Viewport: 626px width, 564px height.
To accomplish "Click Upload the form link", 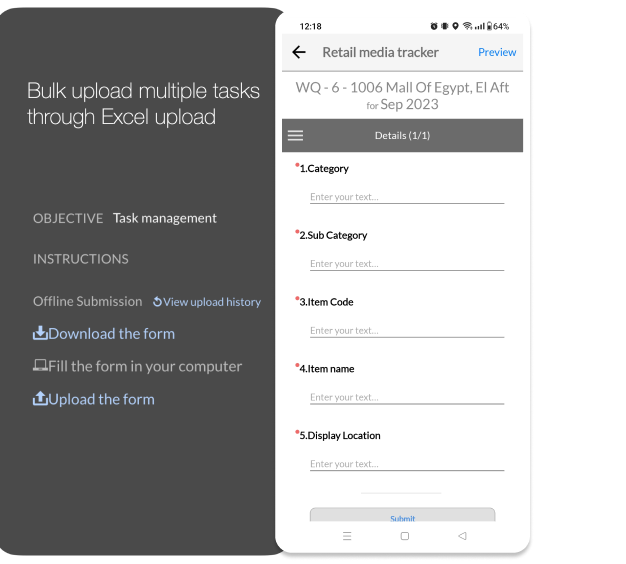I will tap(101, 399).
